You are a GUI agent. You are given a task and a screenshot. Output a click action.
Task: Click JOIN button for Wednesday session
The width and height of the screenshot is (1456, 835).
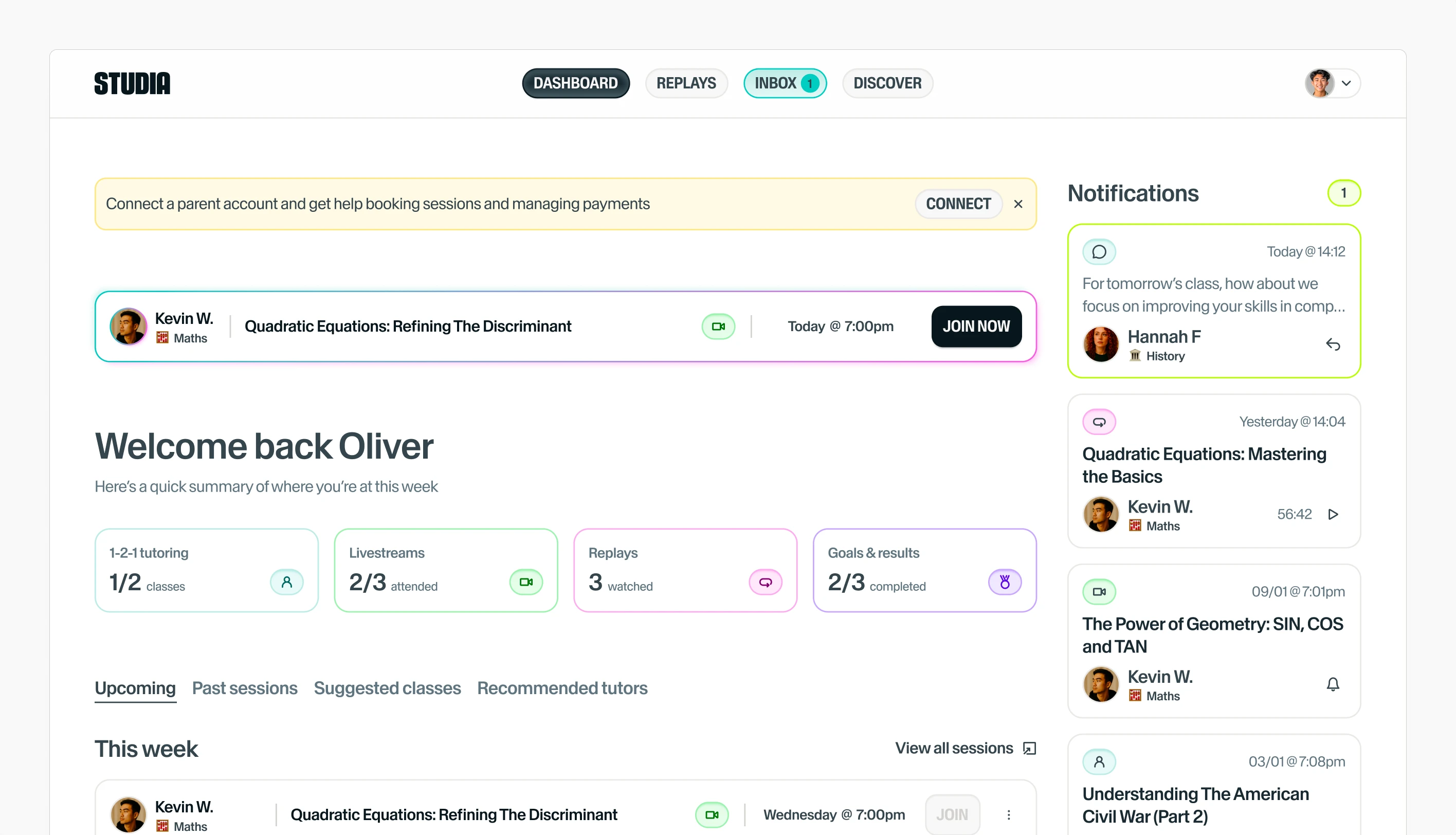(x=953, y=814)
